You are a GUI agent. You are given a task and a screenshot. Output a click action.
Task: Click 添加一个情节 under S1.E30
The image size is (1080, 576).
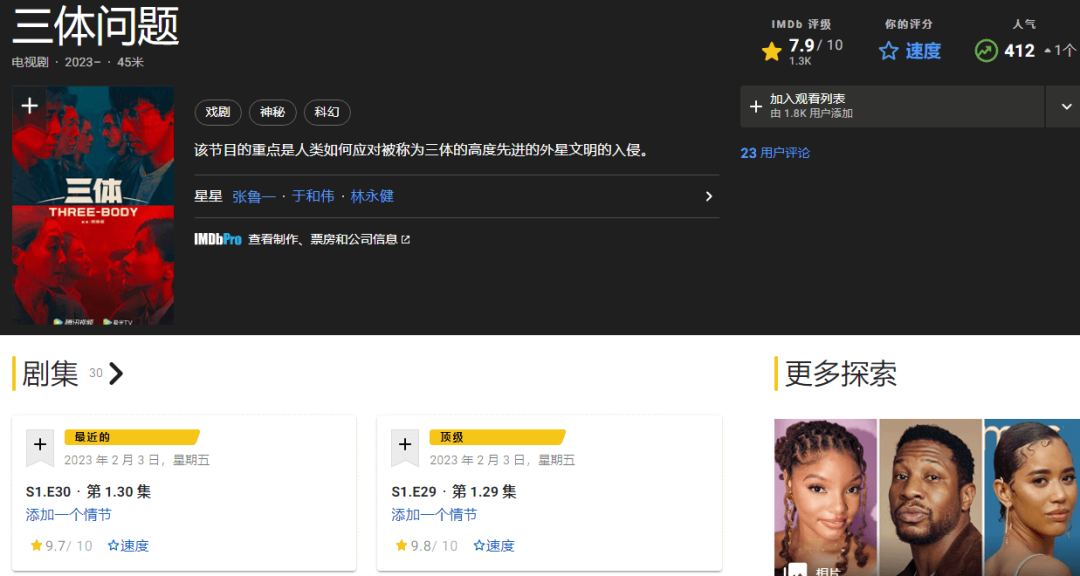[x=68, y=515]
